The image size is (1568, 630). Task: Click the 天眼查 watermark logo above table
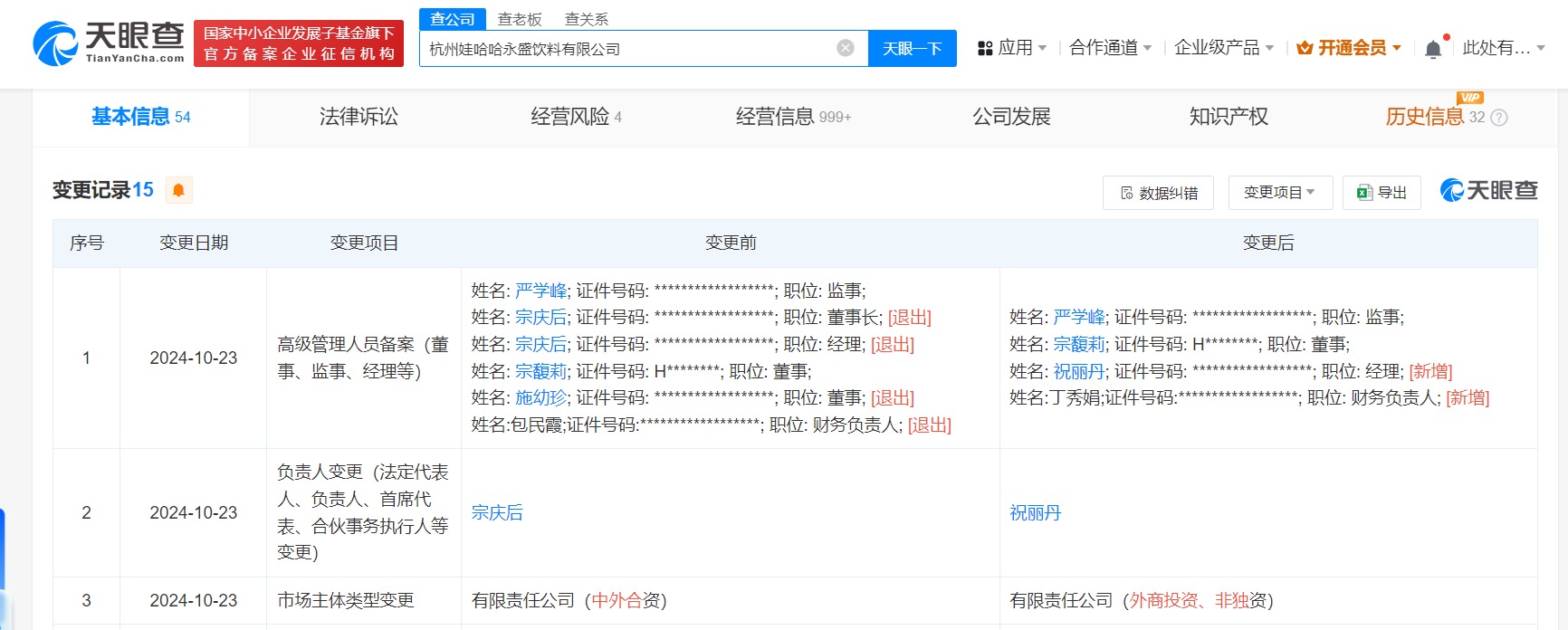pos(1488,190)
